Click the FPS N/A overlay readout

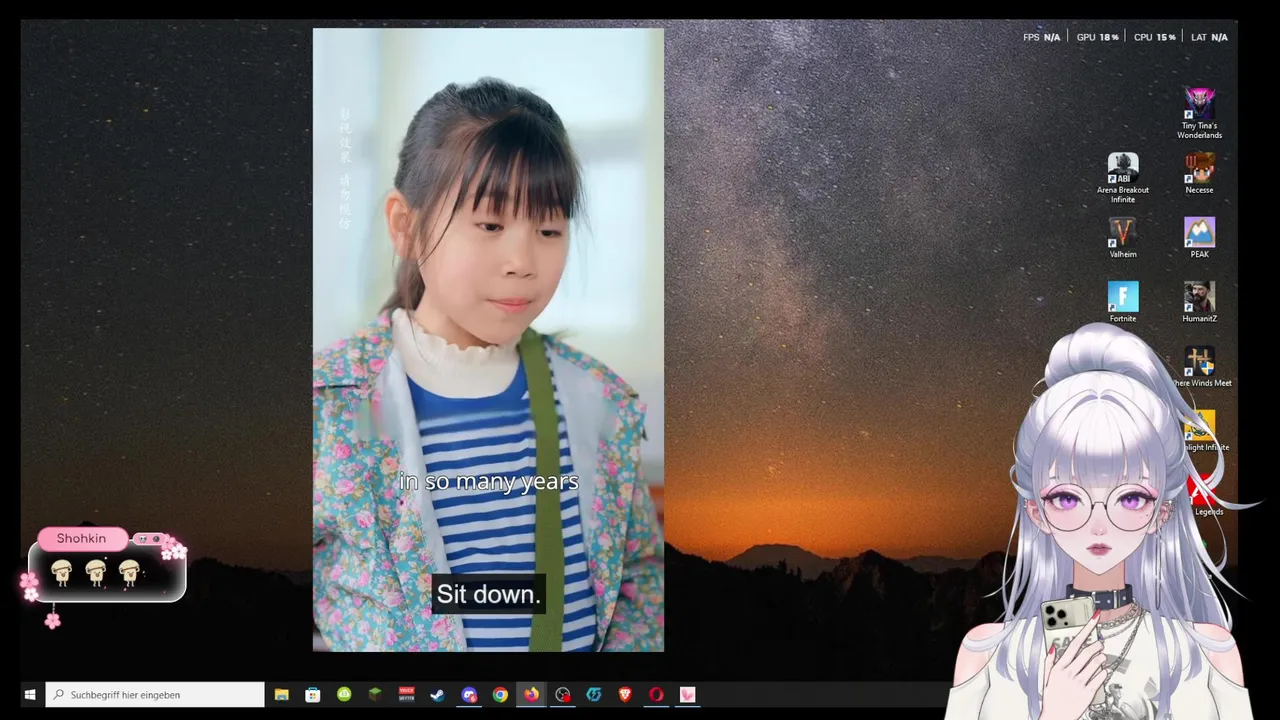[x=1041, y=37]
